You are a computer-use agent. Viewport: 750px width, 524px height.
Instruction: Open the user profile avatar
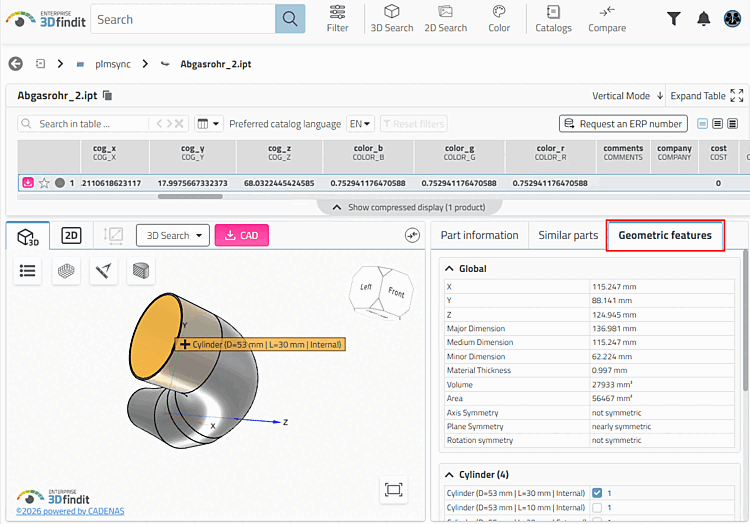tap(732, 19)
